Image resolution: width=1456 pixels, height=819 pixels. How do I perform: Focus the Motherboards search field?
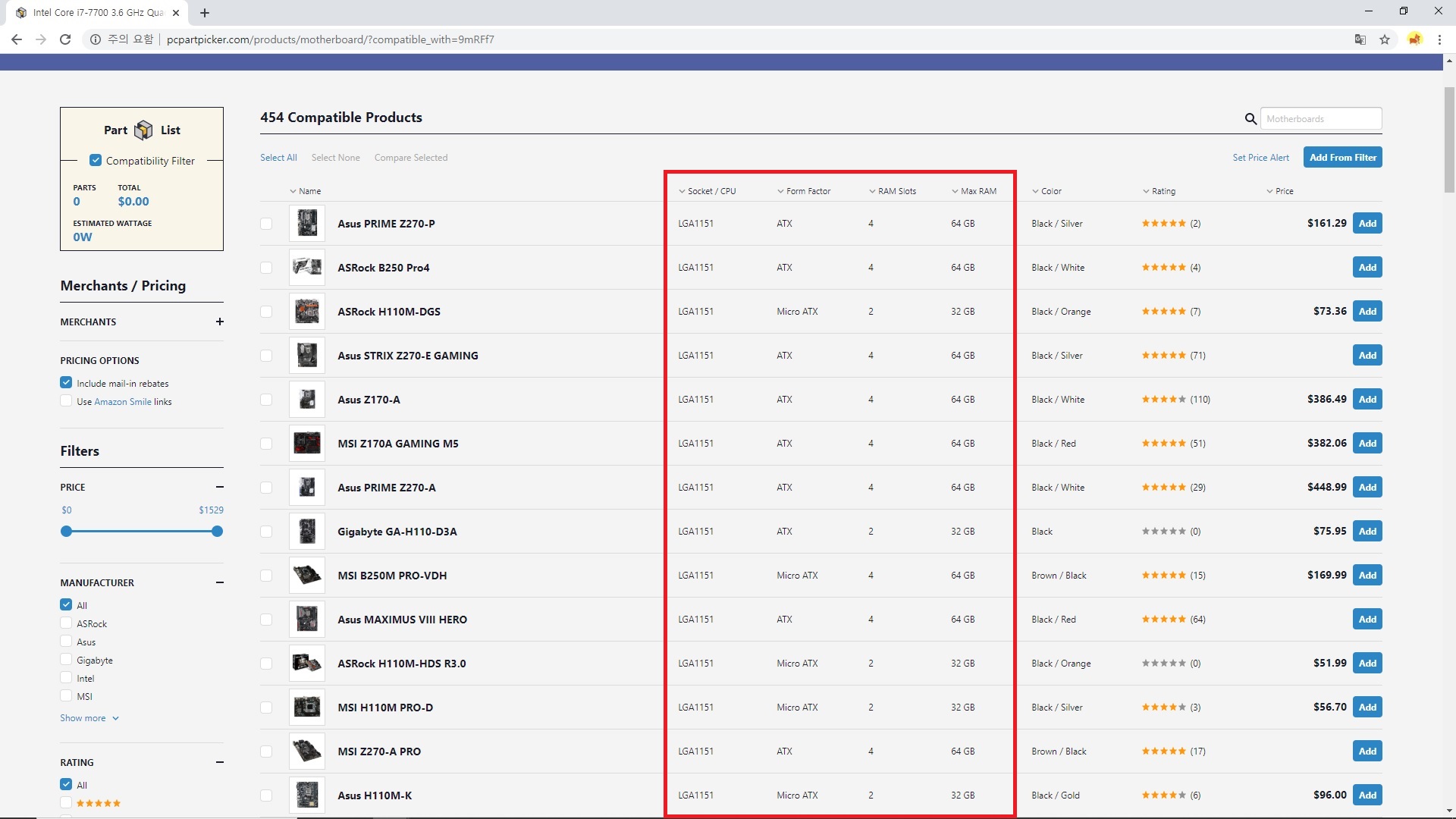[x=1321, y=119]
